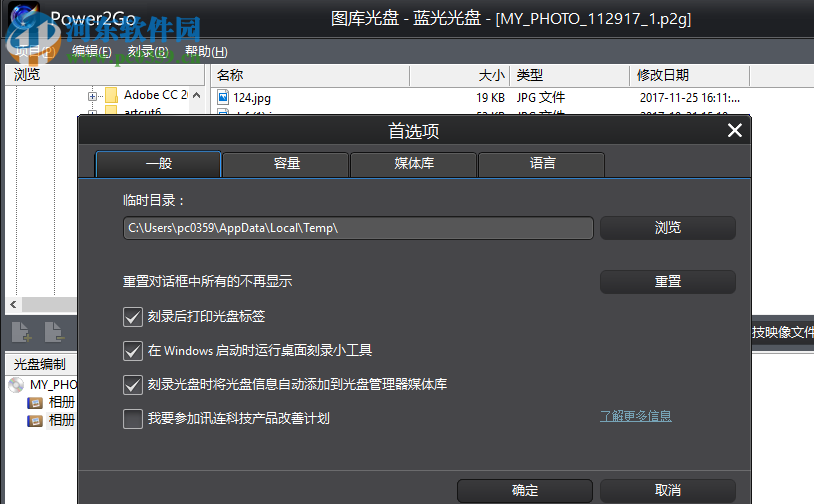
Task: Click the browse tree scroll up arrow
Action: point(197,96)
